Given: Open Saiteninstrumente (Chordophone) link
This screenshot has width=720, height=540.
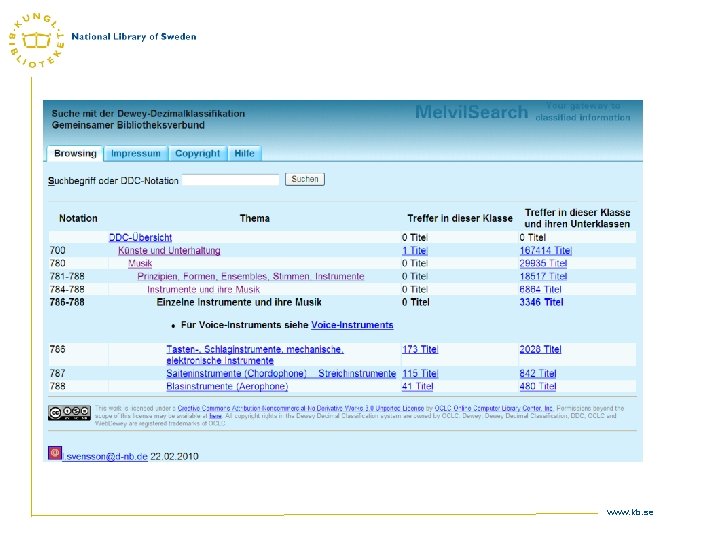Looking at the screenshot, I should pyautogui.click(x=281, y=373).
